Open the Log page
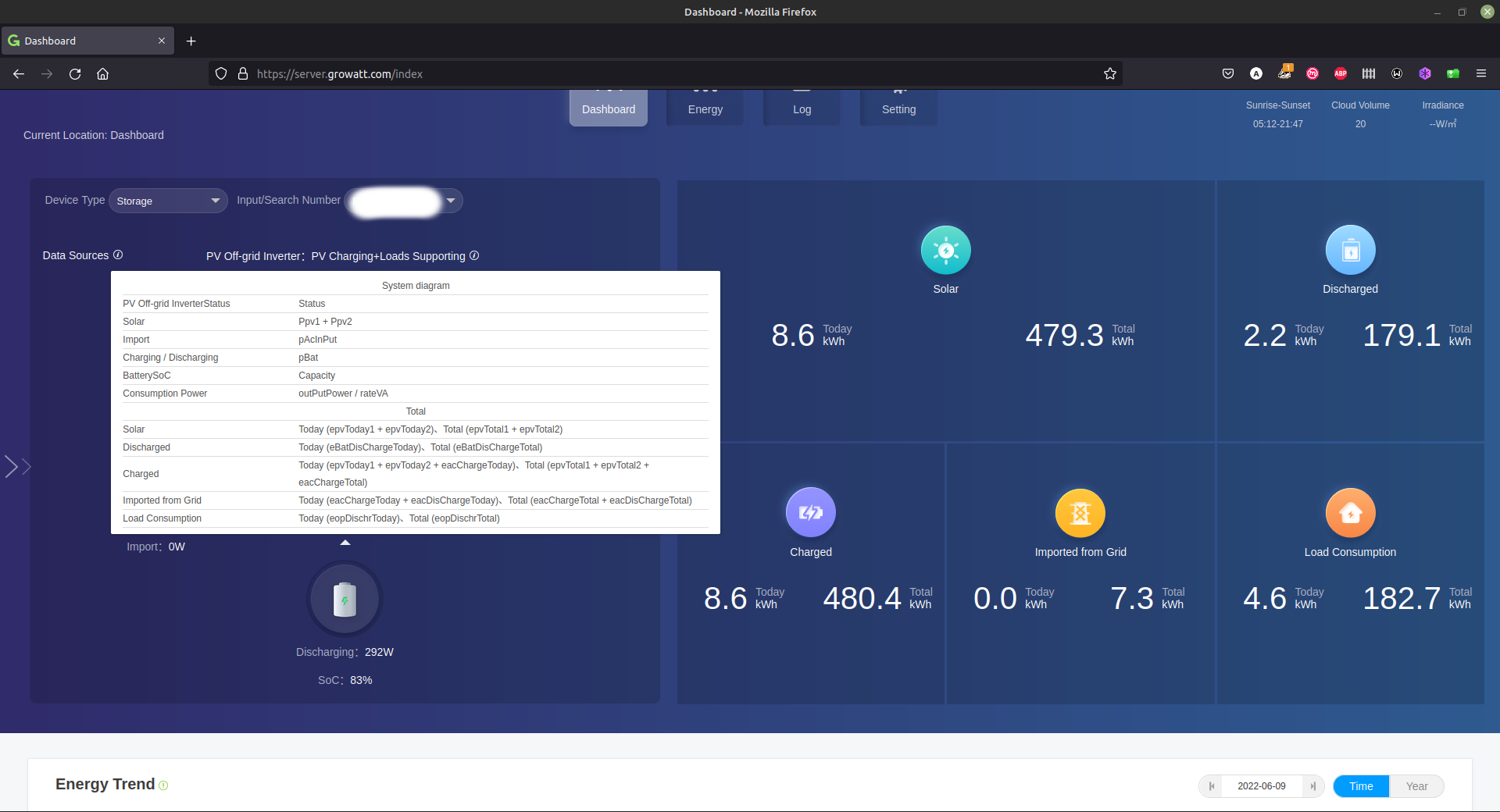This screenshot has height=812, width=1500. 802,109
